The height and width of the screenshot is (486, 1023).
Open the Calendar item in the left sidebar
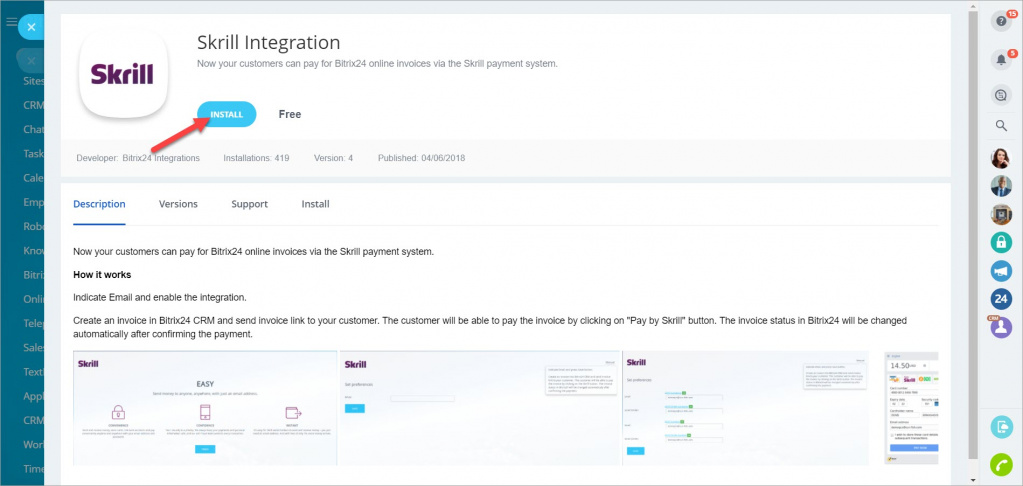click(34, 178)
